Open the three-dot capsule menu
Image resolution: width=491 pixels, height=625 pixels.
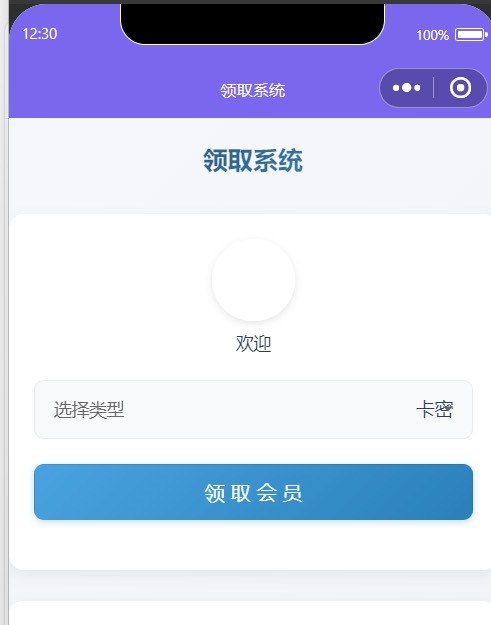[406, 88]
